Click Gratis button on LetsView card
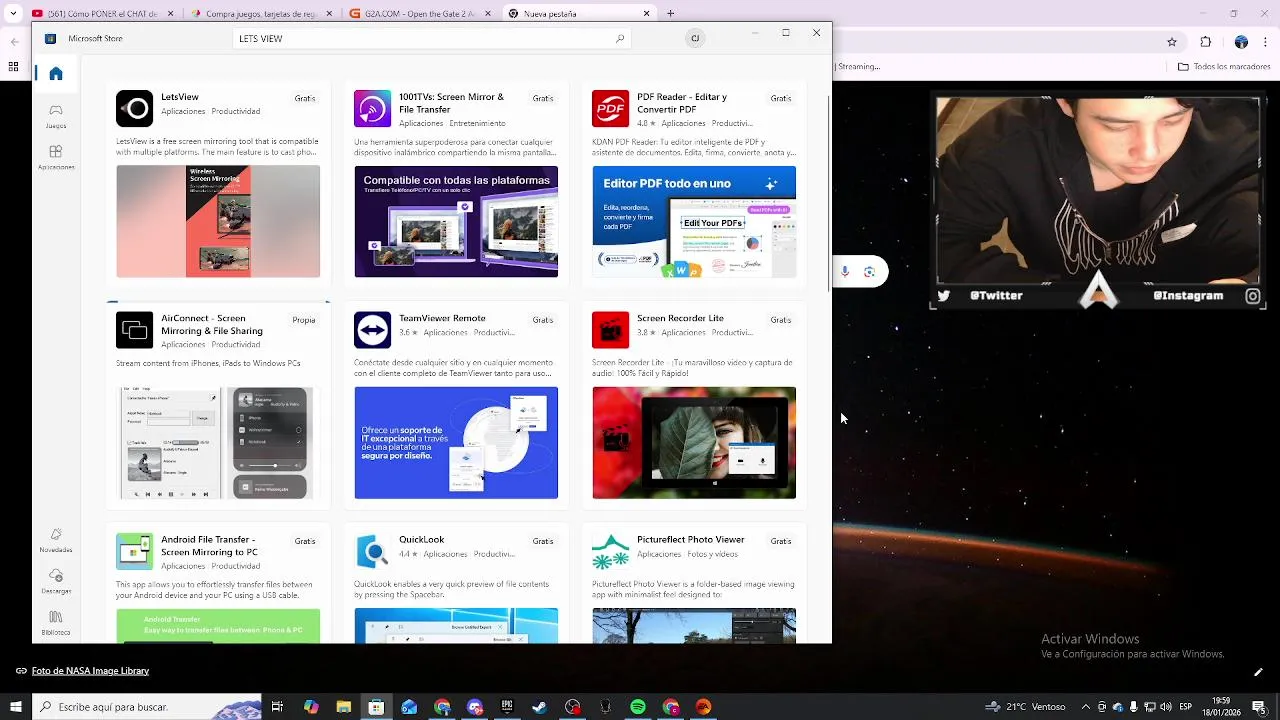The height and width of the screenshot is (720, 1280). pos(305,98)
